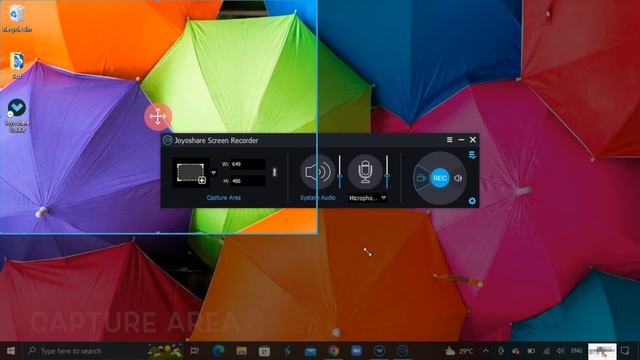Click the capture region move handle

coord(158,117)
